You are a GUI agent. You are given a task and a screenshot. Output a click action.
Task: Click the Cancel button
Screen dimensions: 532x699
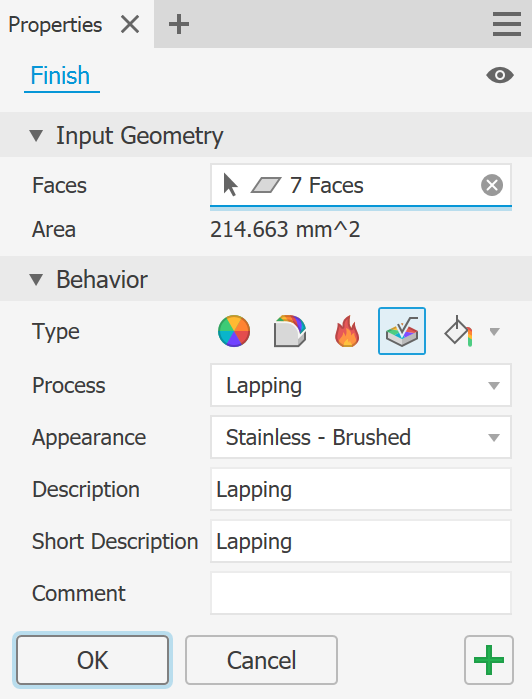tap(261, 660)
